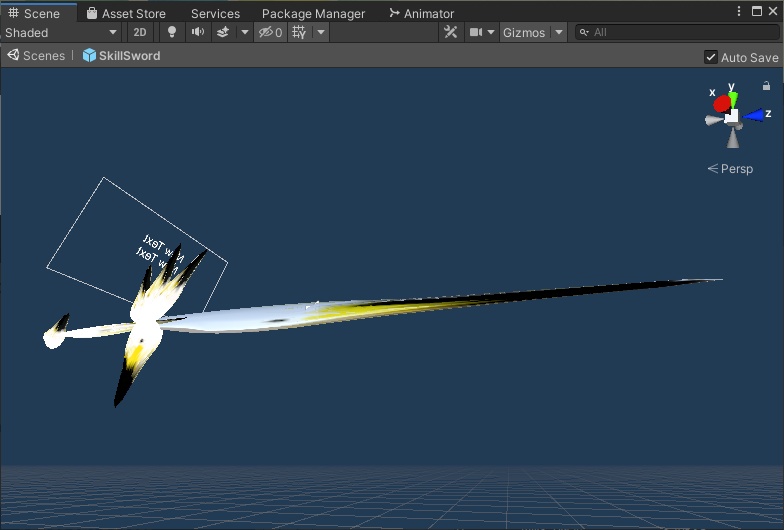This screenshot has width=784, height=530.
Task: Click the scene camera icon
Action: [x=476, y=32]
